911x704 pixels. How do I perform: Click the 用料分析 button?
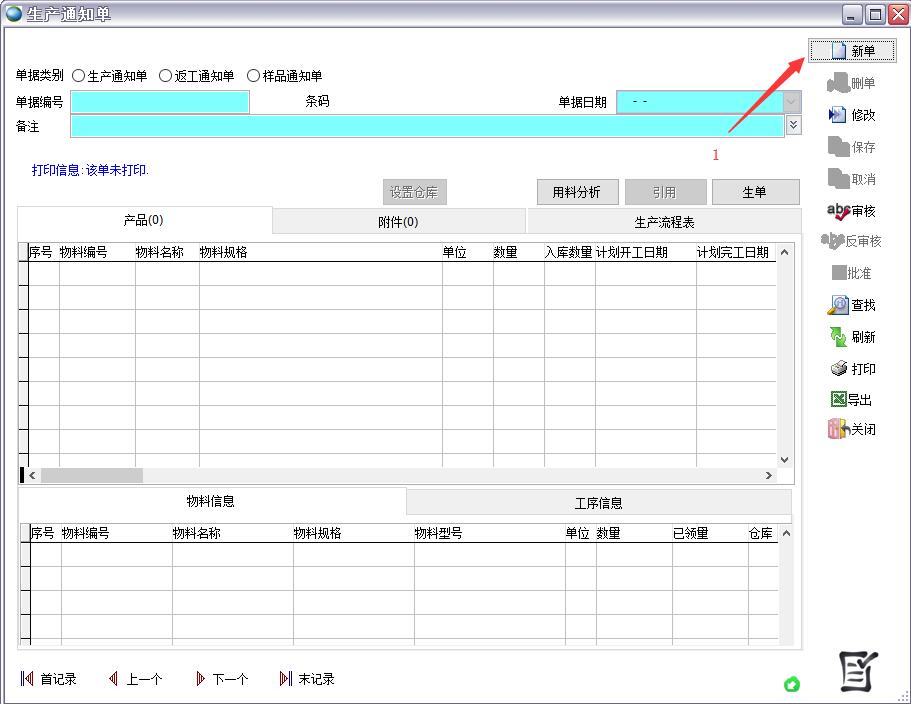click(577, 192)
